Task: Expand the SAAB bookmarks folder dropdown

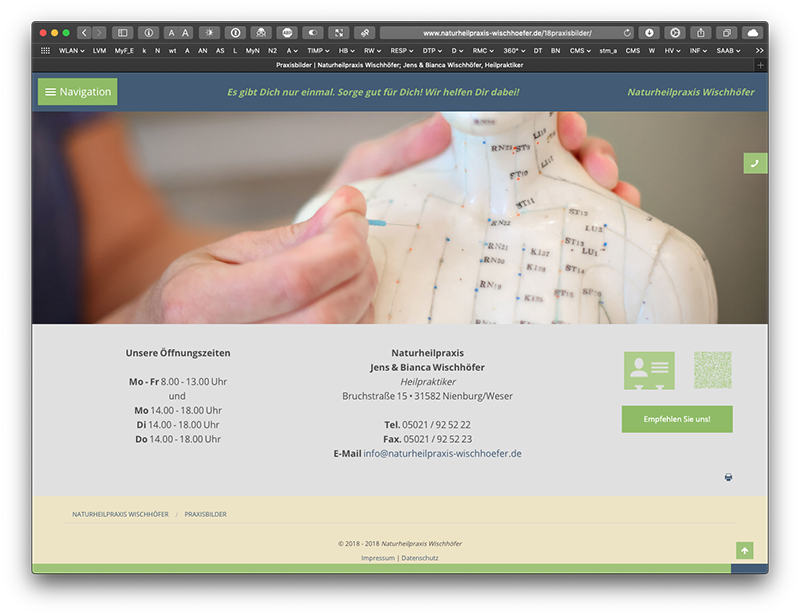Action: tap(729, 50)
